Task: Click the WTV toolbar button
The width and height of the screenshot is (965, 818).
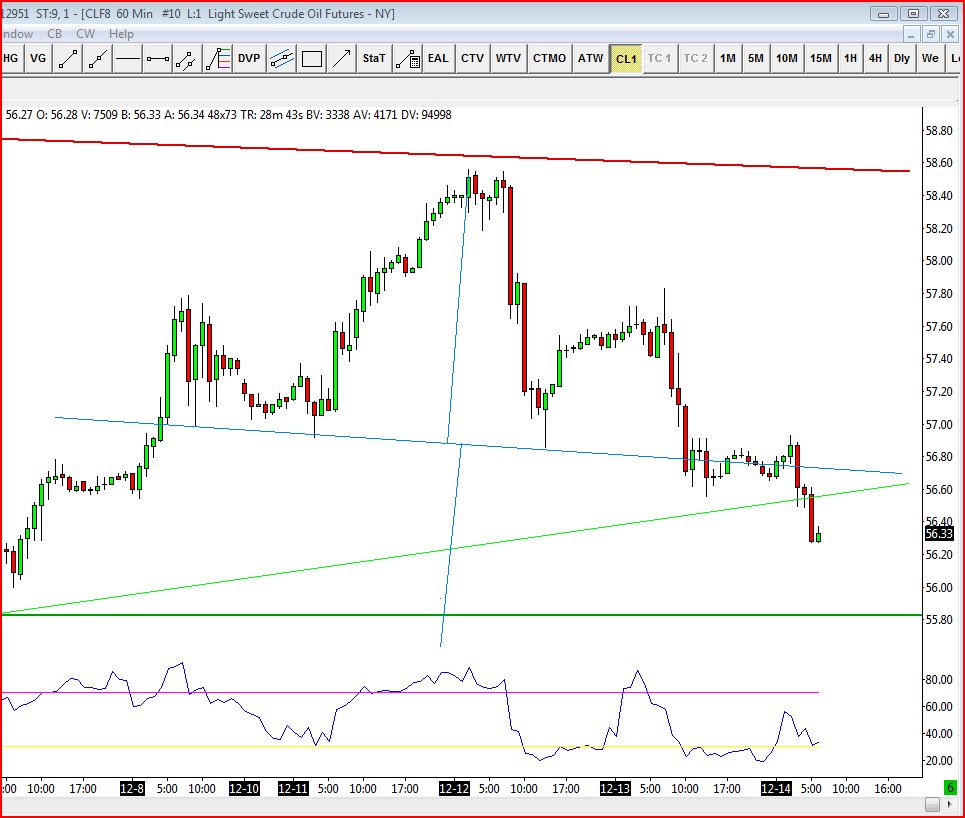Action: (508, 58)
